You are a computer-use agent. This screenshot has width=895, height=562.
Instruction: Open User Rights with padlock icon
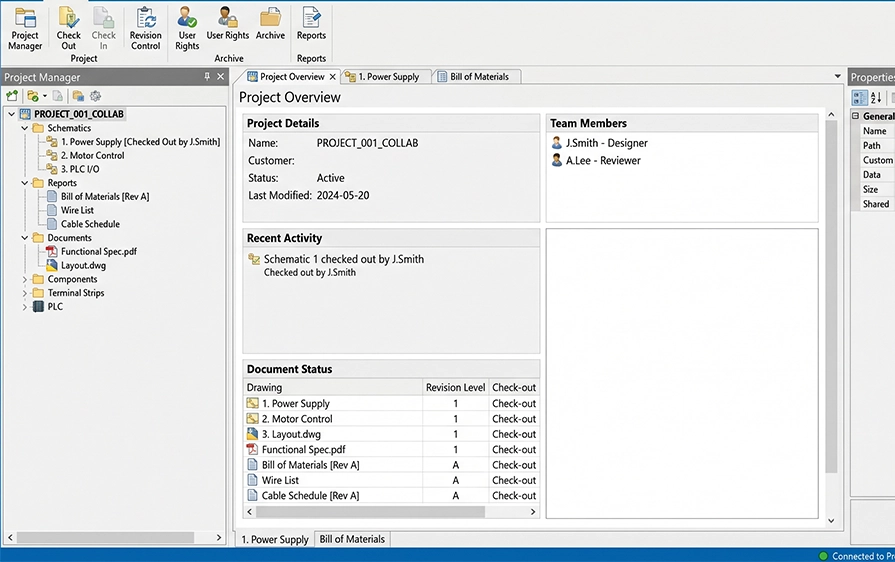click(x=228, y=25)
